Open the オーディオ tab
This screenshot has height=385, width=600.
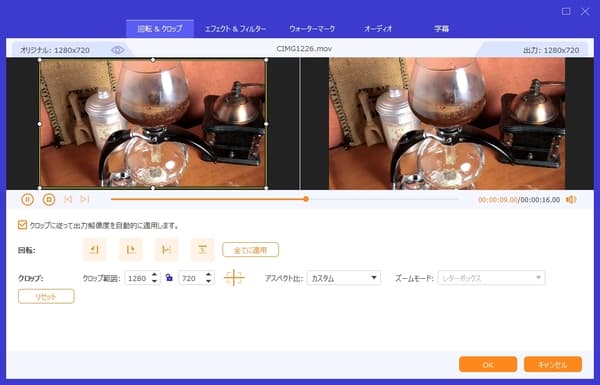point(378,29)
